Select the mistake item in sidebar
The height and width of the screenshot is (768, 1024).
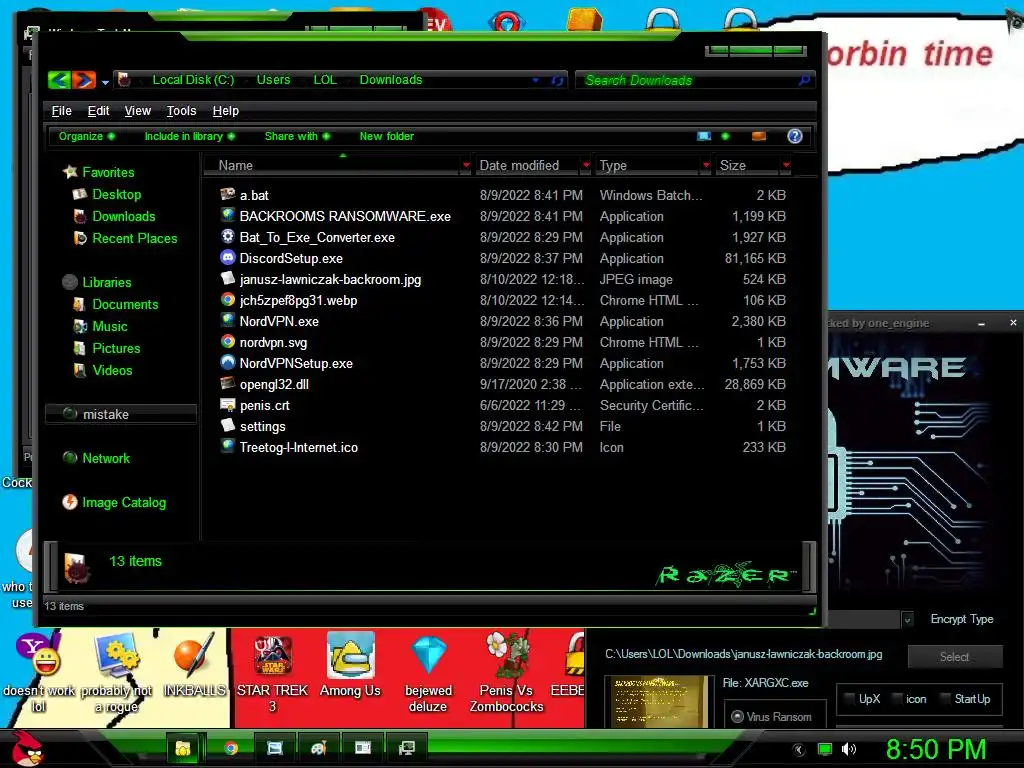121,414
